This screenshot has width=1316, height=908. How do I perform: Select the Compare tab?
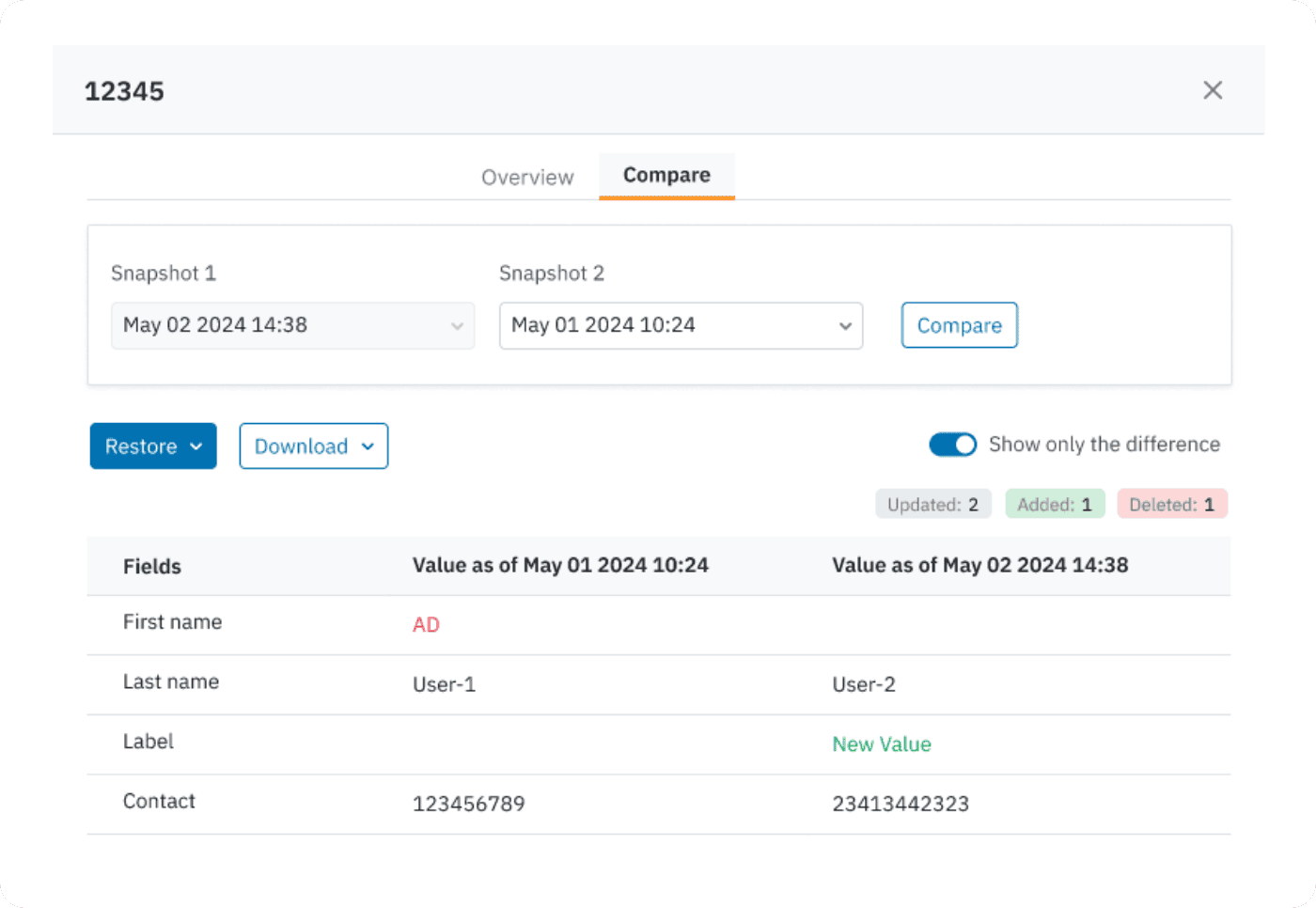[666, 176]
